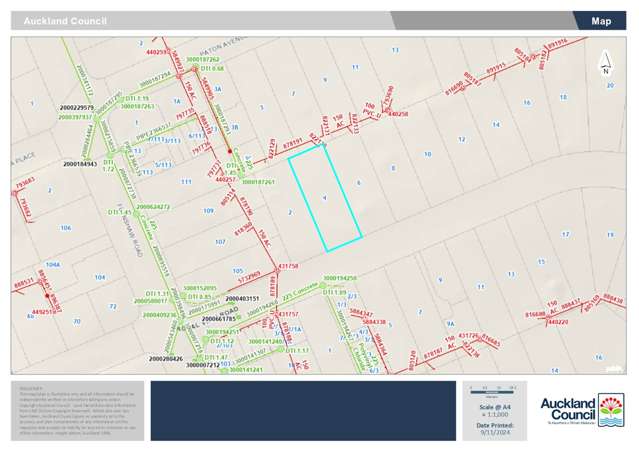639x452 pixels.
Task: Click manhole label 440220
Action: 560,322
